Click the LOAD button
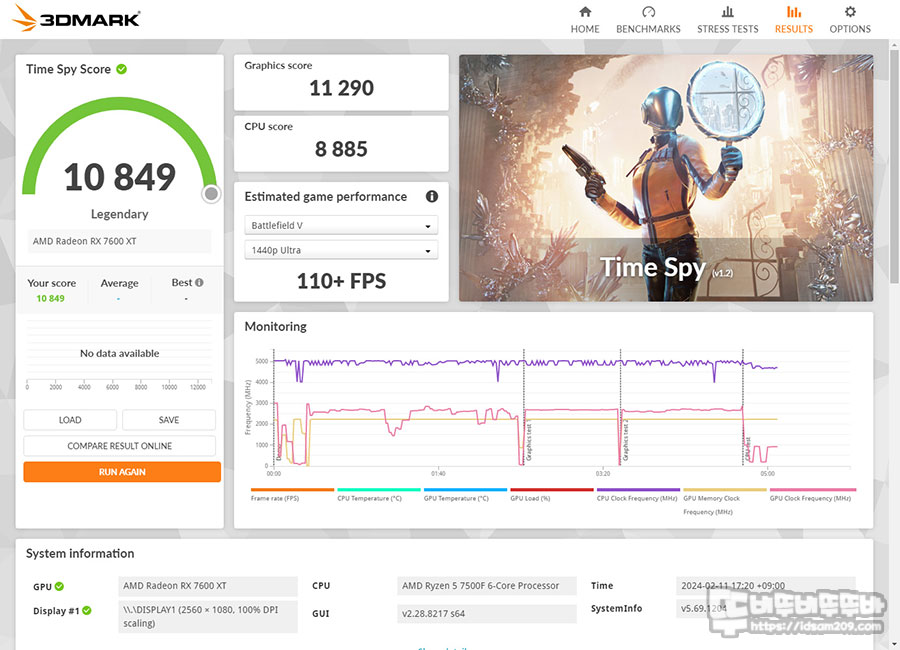Viewport: 900px width, 650px height. click(70, 420)
